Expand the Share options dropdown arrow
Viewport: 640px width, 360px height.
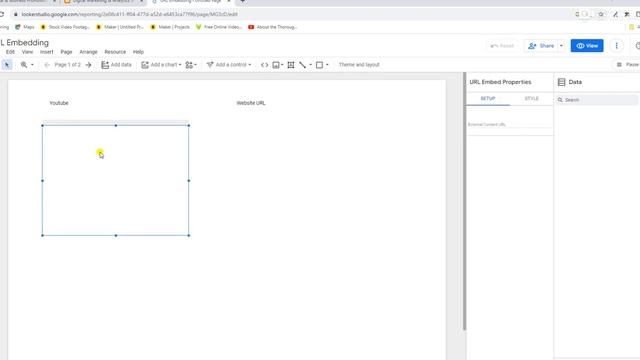tap(561, 46)
